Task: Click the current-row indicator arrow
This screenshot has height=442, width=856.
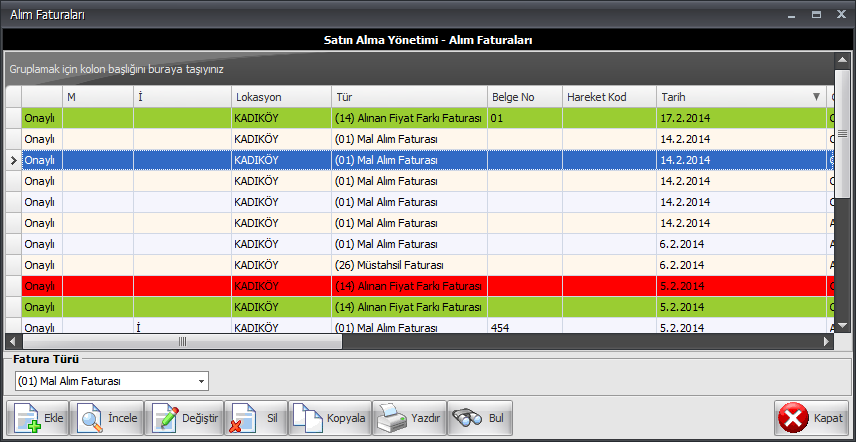Action: click(14, 160)
